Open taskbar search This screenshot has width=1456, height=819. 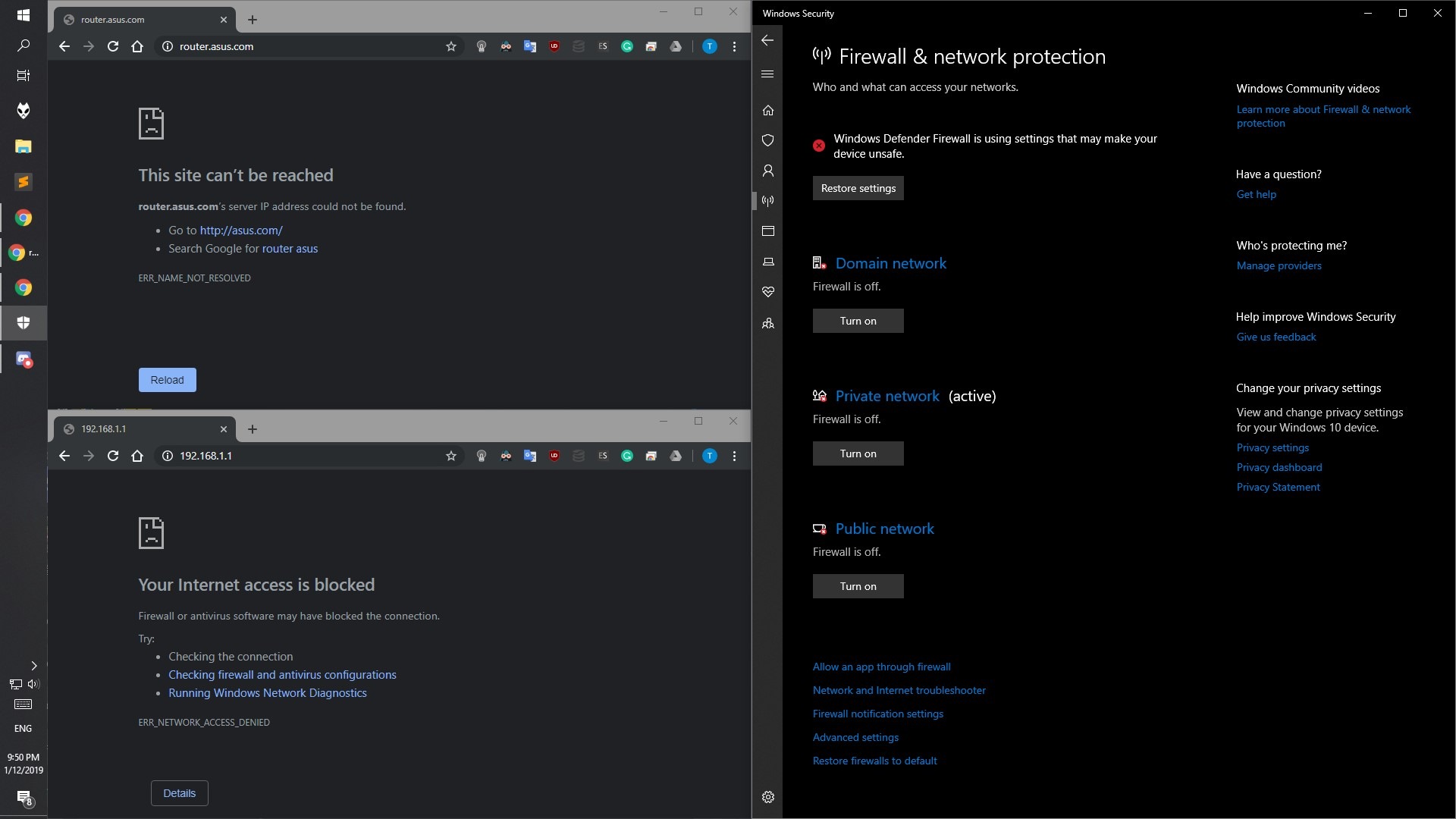point(23,45)
